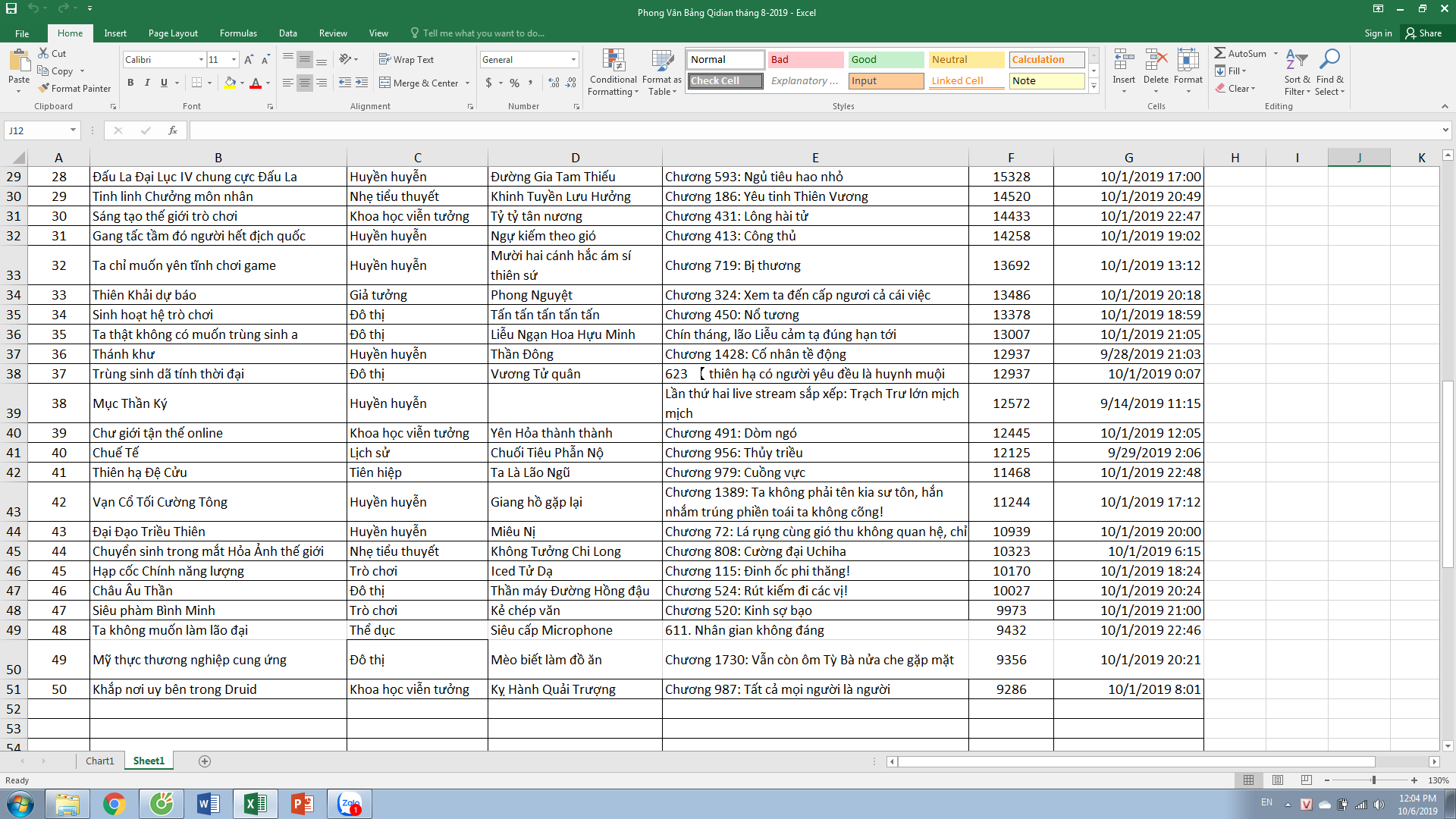The image size is (1456, 819).
Task: Switch to the Page Layout ribbon tab
Action: click(x=173, y=33)
